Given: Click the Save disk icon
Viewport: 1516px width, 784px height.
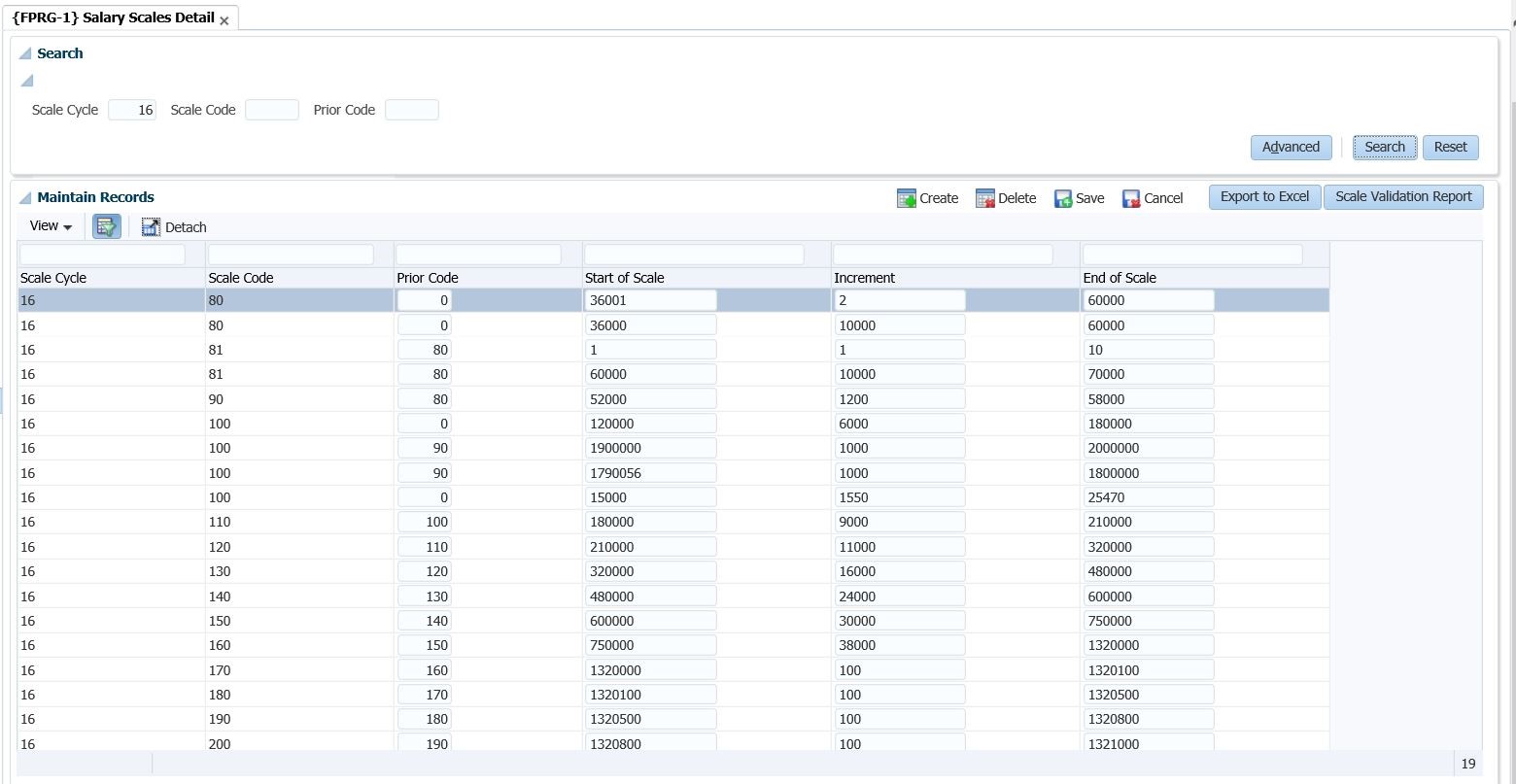Looking at the screenshot, I should (1063, 198).
